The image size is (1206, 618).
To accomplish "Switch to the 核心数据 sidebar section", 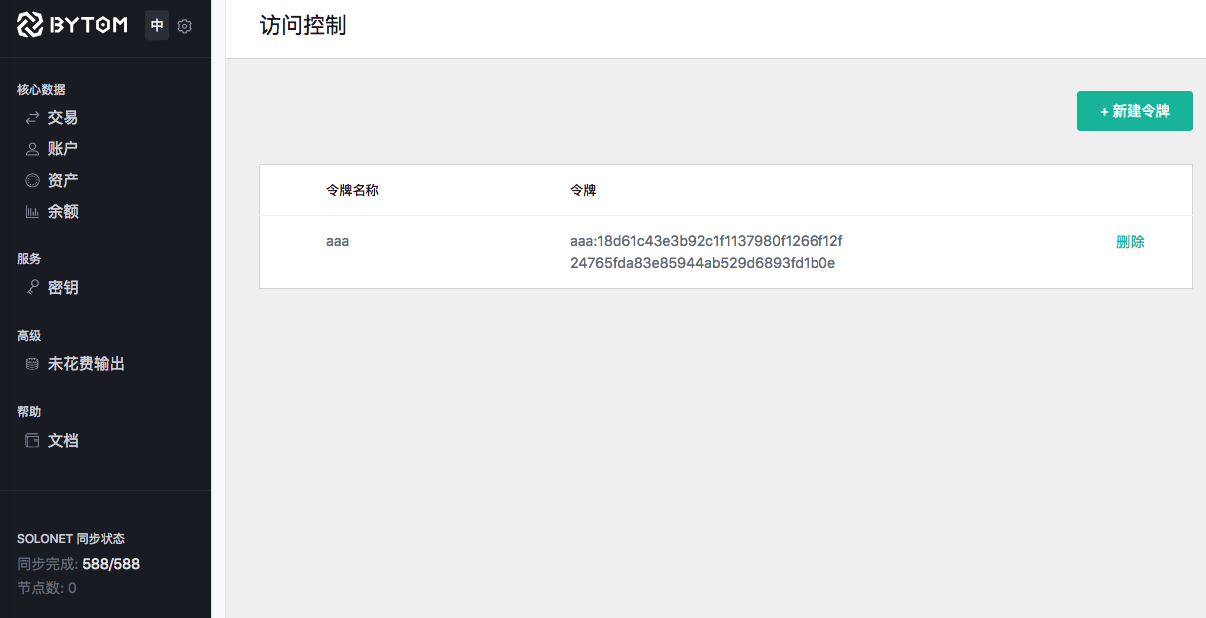I will [37, 89].
